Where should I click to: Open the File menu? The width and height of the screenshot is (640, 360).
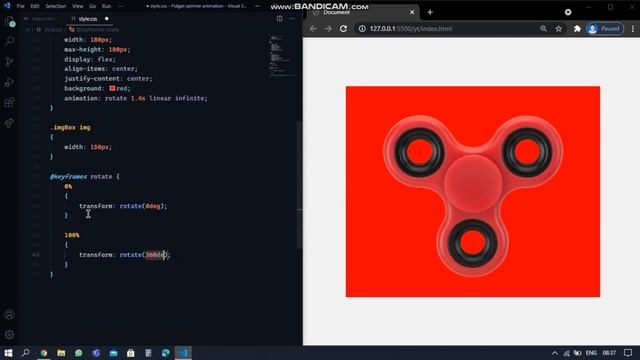(20, 6)
